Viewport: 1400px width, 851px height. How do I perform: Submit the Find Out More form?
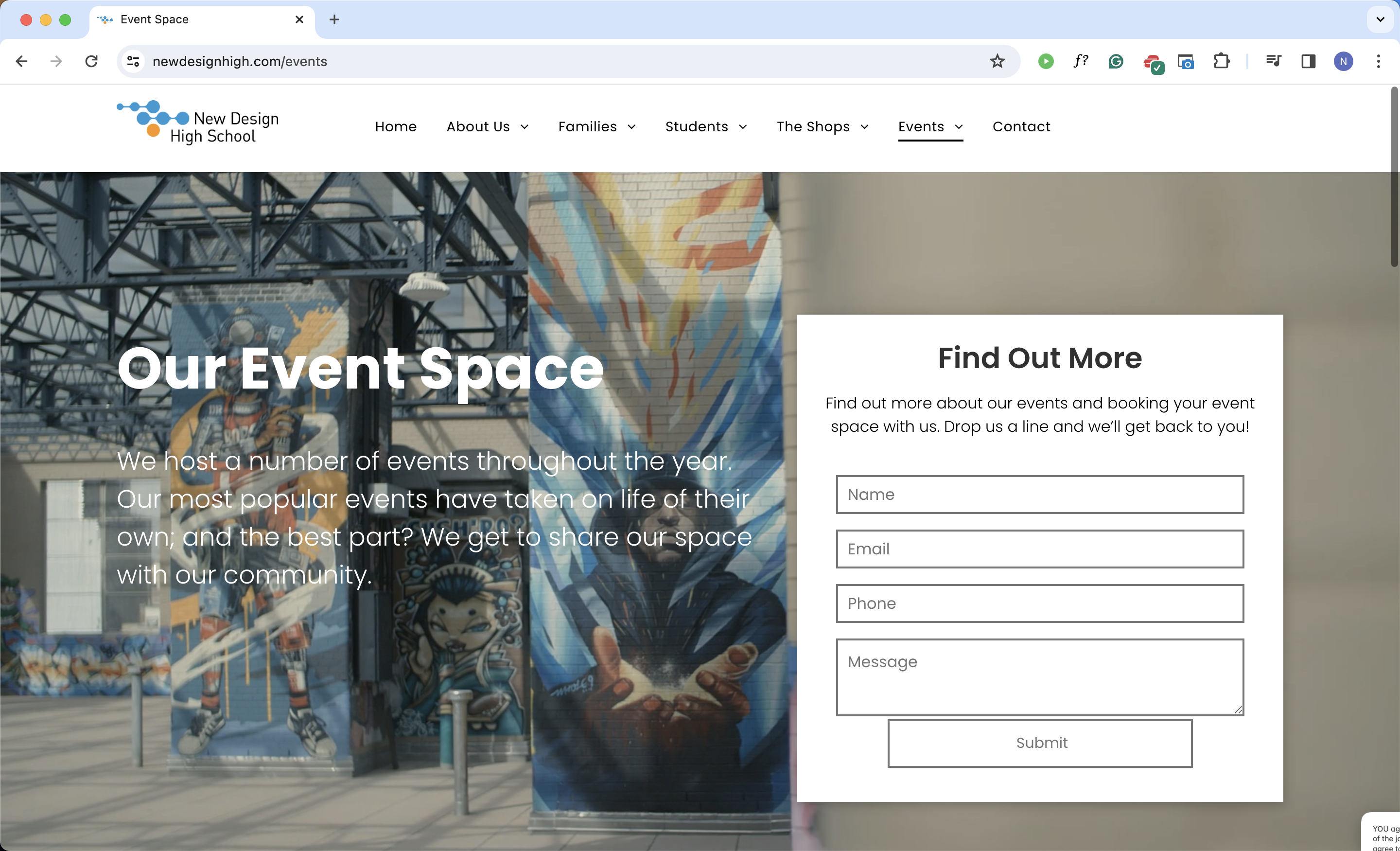click(1040, 743)
